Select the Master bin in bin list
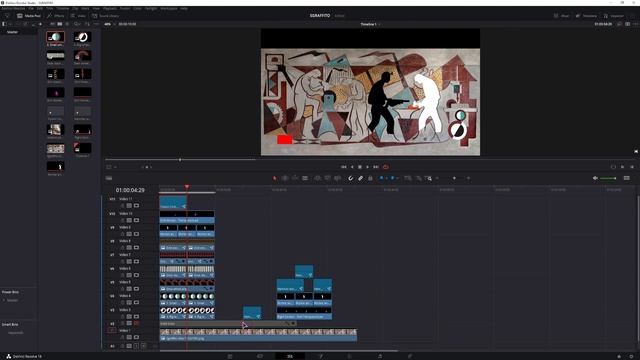640x360 pixels. 12,32
